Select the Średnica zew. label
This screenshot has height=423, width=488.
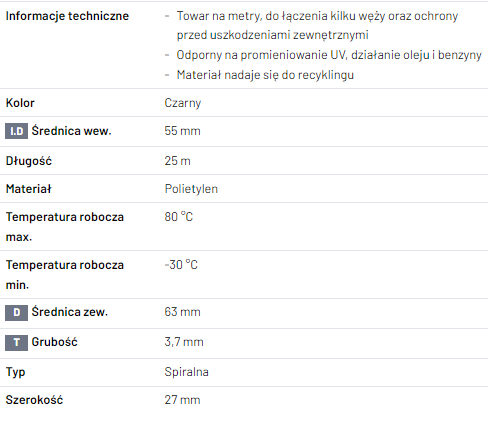(70, 312)
